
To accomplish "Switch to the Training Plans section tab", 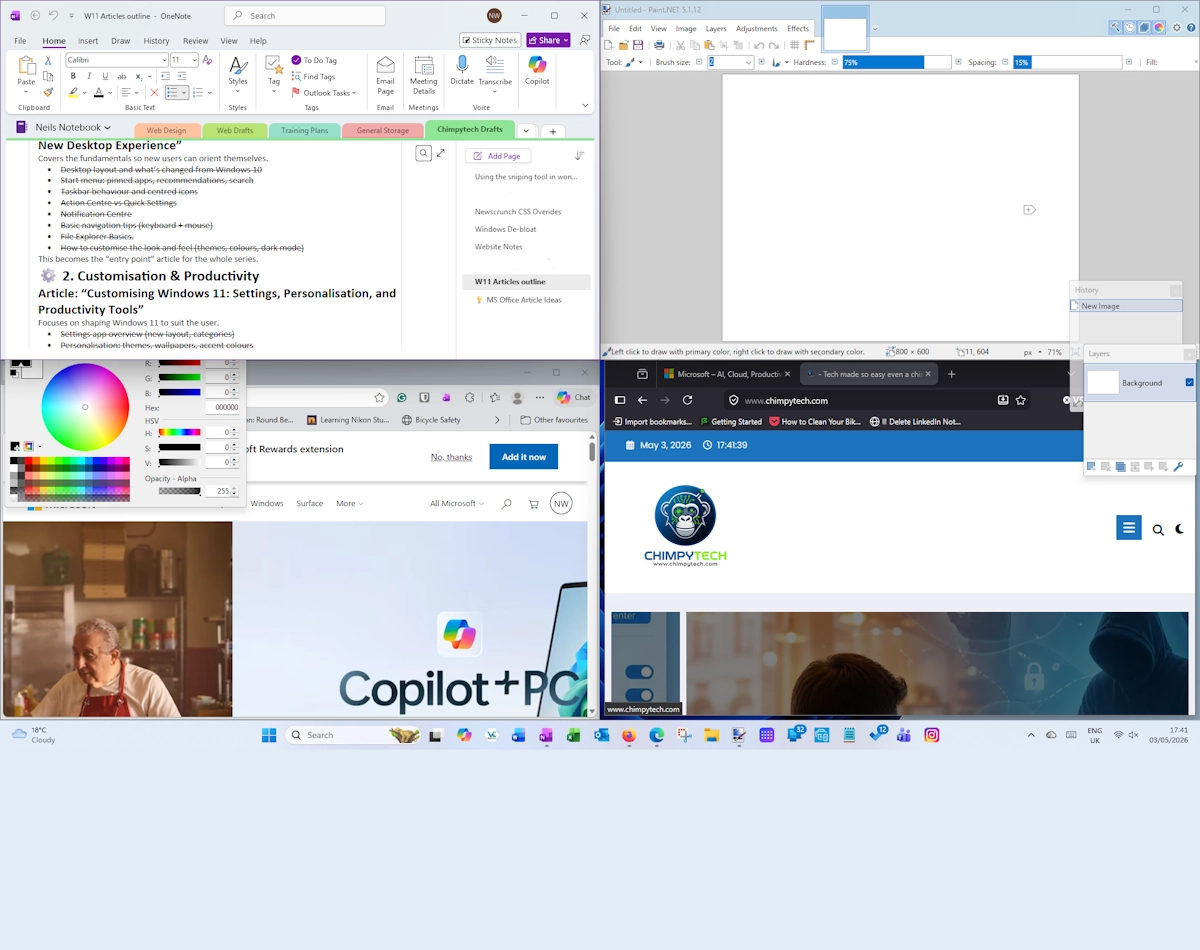I will click(x=304, y=130).
